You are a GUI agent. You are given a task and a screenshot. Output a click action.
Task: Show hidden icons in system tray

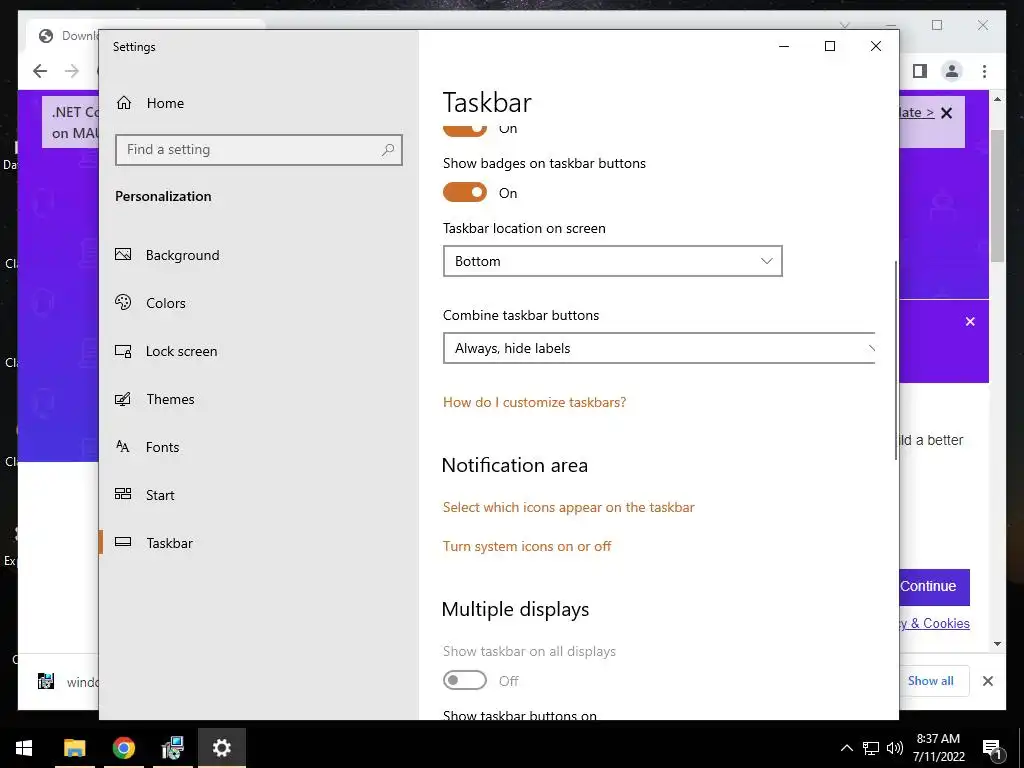tap(846, 748)
